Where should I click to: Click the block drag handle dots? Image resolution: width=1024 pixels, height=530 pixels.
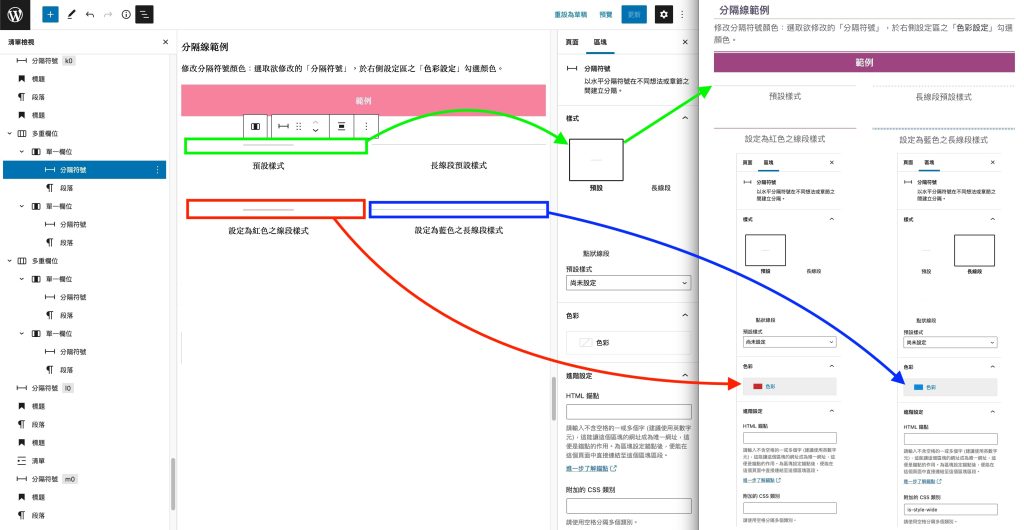click(298, 127)
